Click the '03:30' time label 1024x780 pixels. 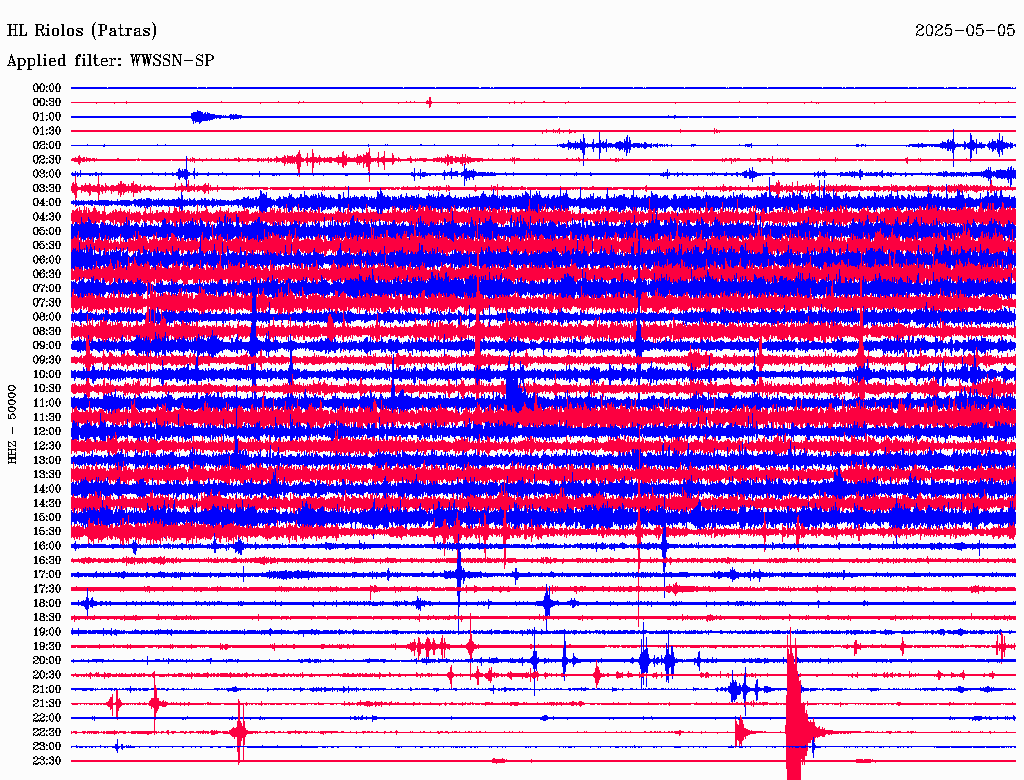(47, 189)
